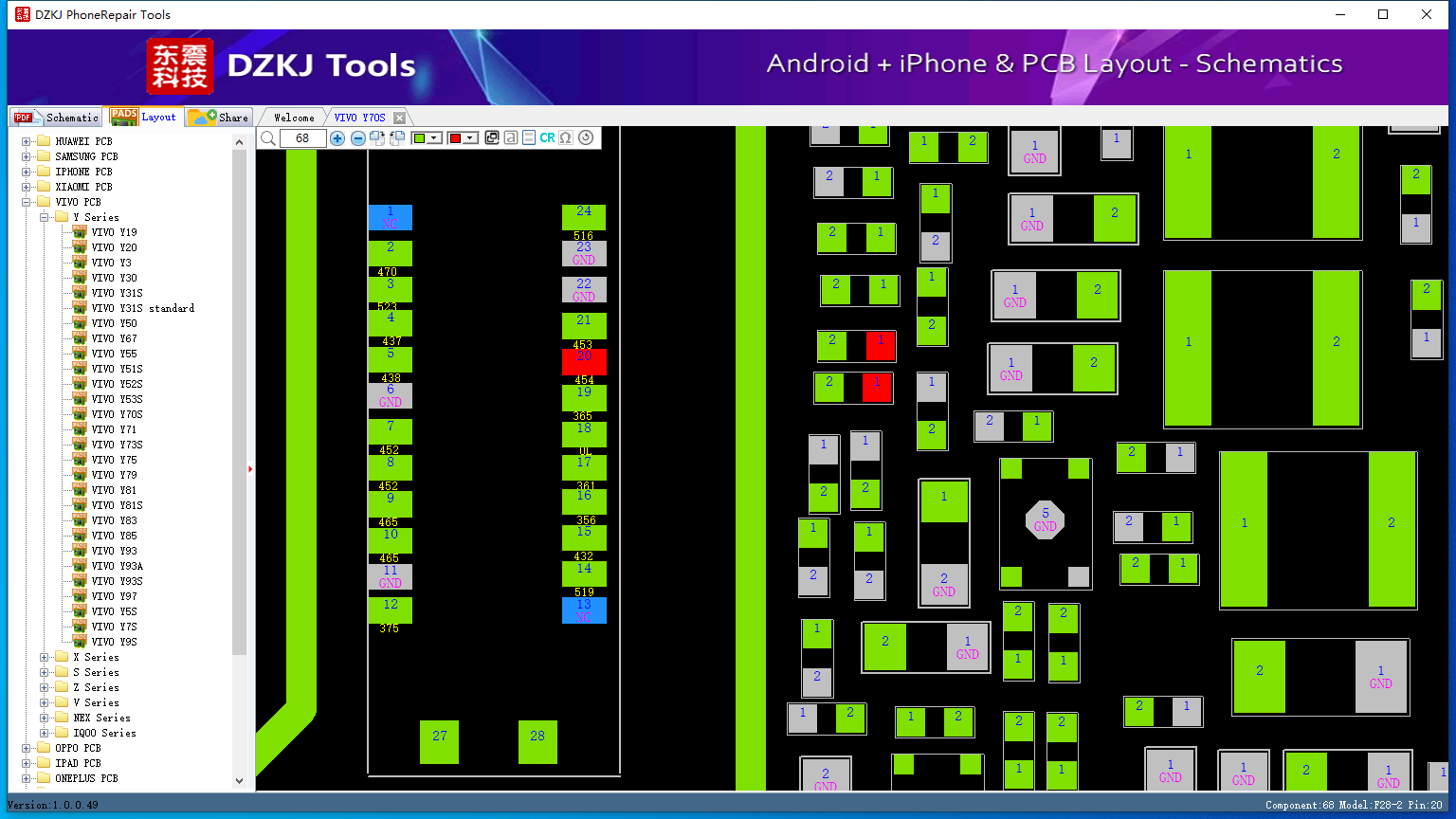The width and height of the screenshot is (1456, 819).
Task: Select pad 27 on the connector
Action: (439, 741)
